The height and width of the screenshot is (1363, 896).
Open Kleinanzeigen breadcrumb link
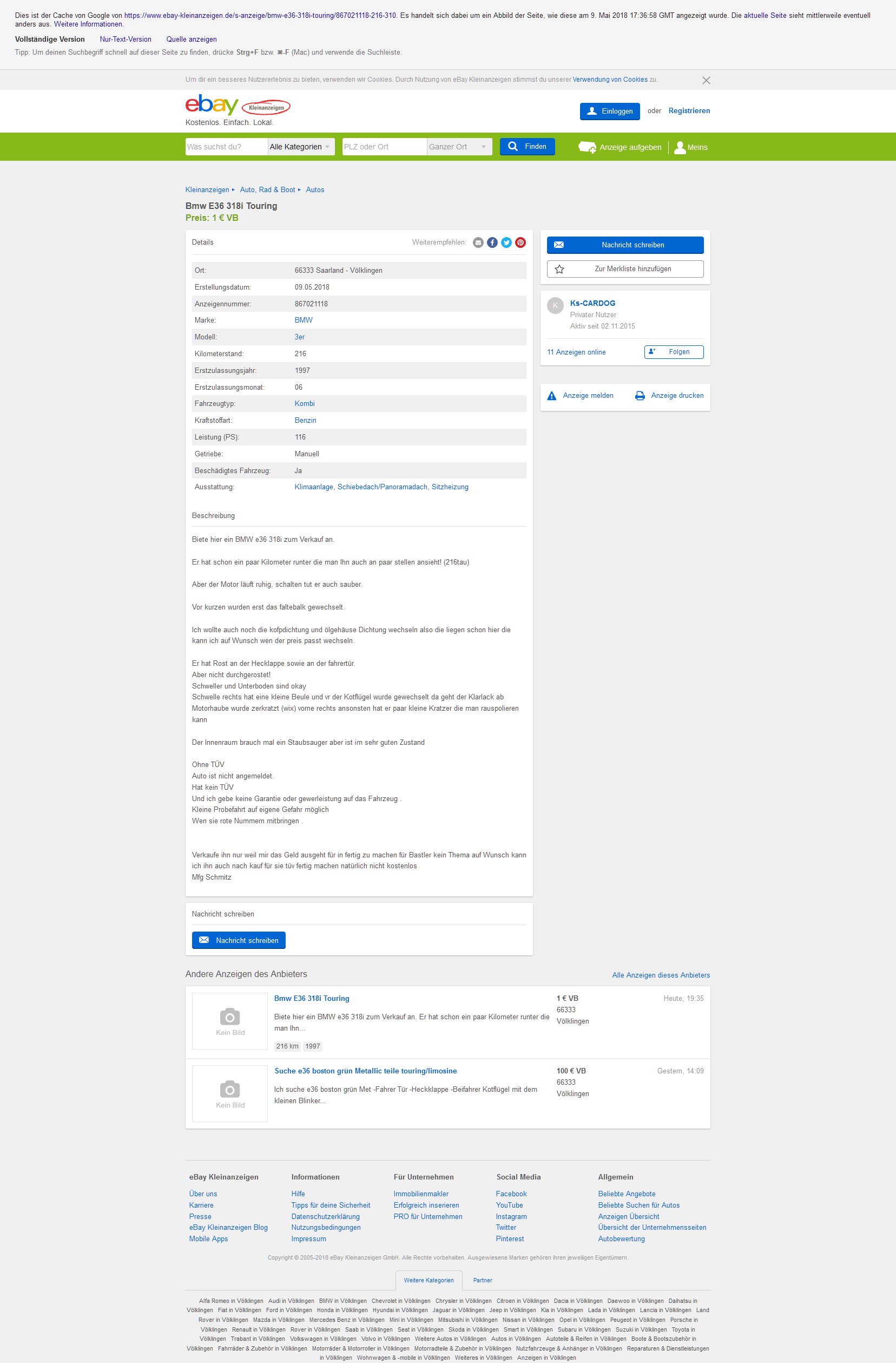(x=207, y=190)
